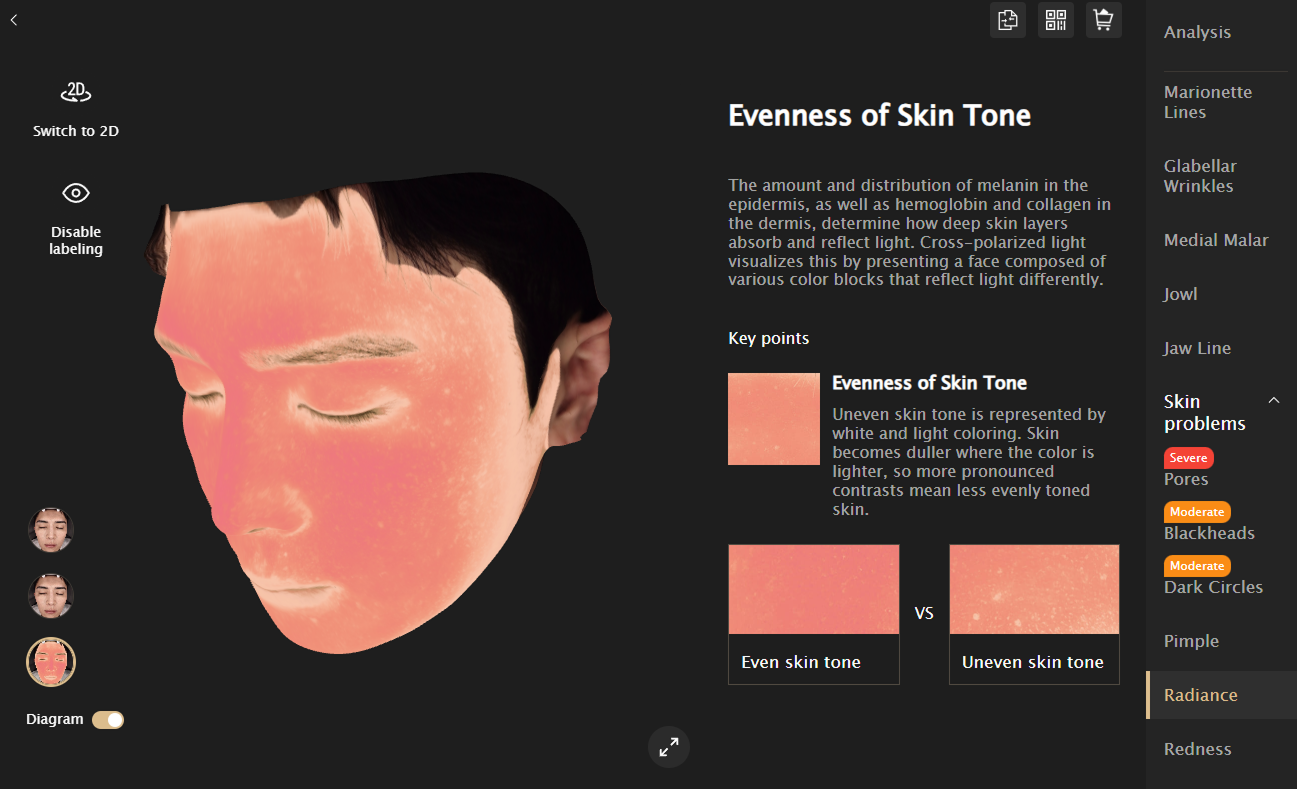Select the red skin-tone map thumbnail
1297x789 pixels.
click(51, 662)
